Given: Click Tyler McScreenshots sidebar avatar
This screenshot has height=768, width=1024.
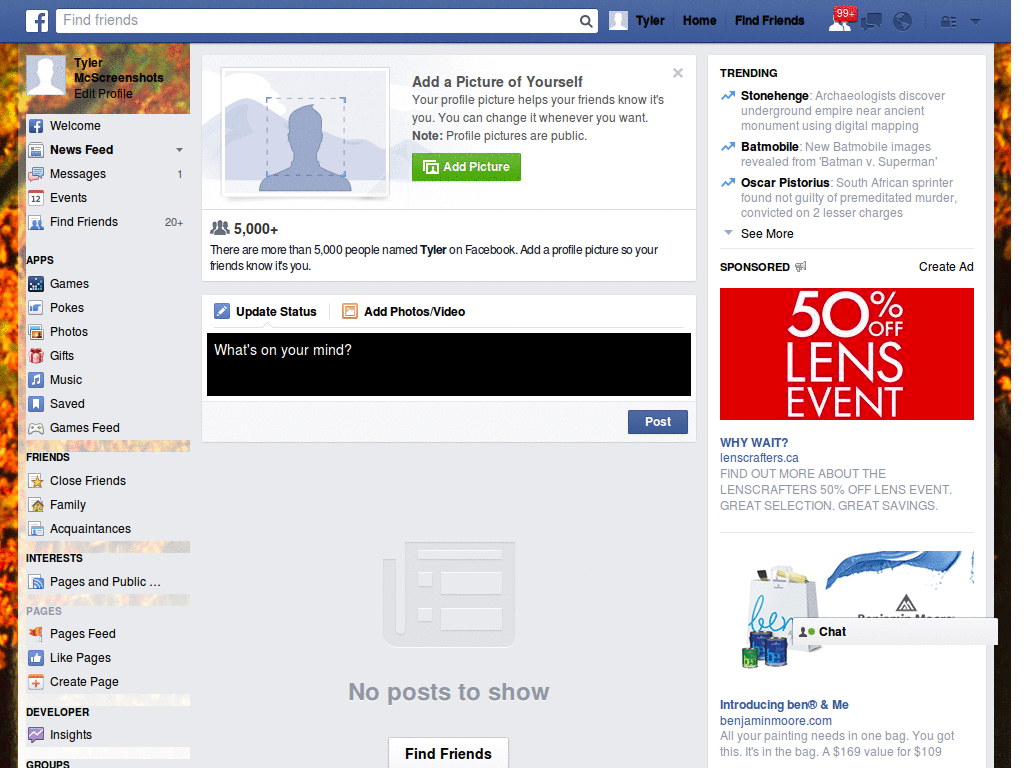Looking at the screenshot, I should [46, 76].
